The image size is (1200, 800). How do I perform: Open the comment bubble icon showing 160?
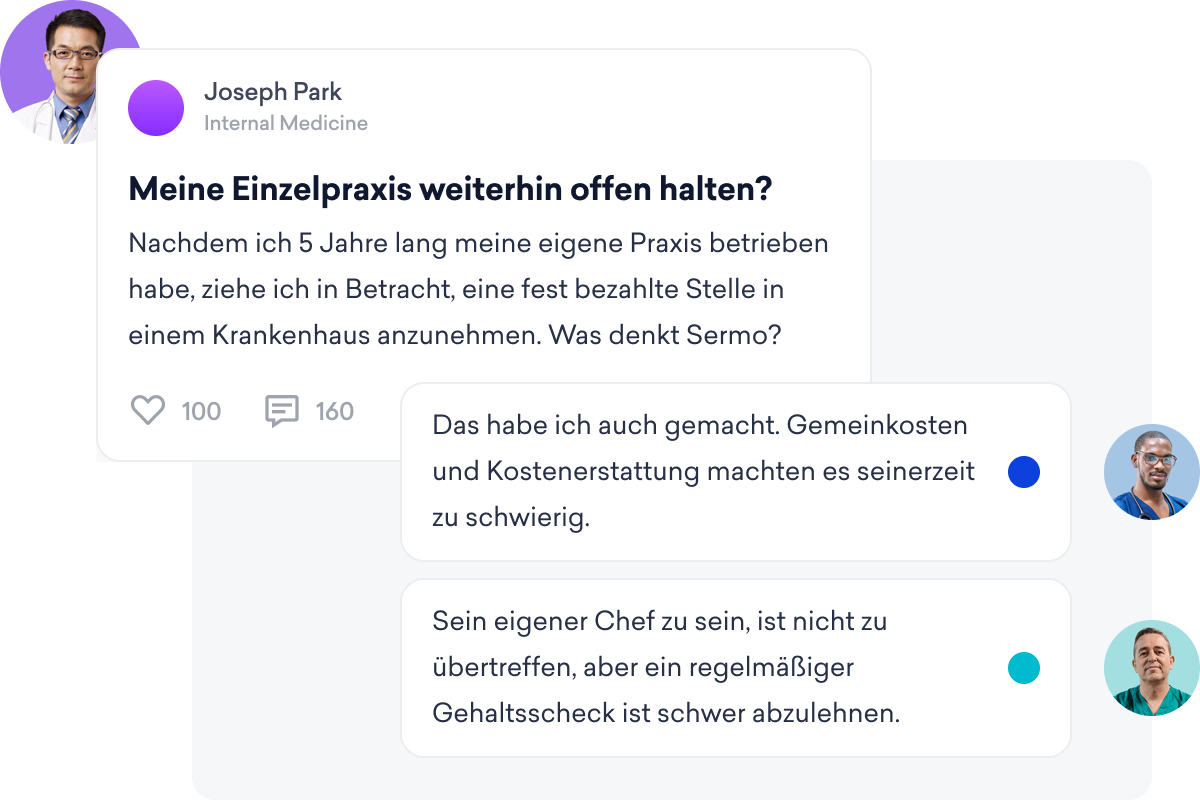pos(283,410)
